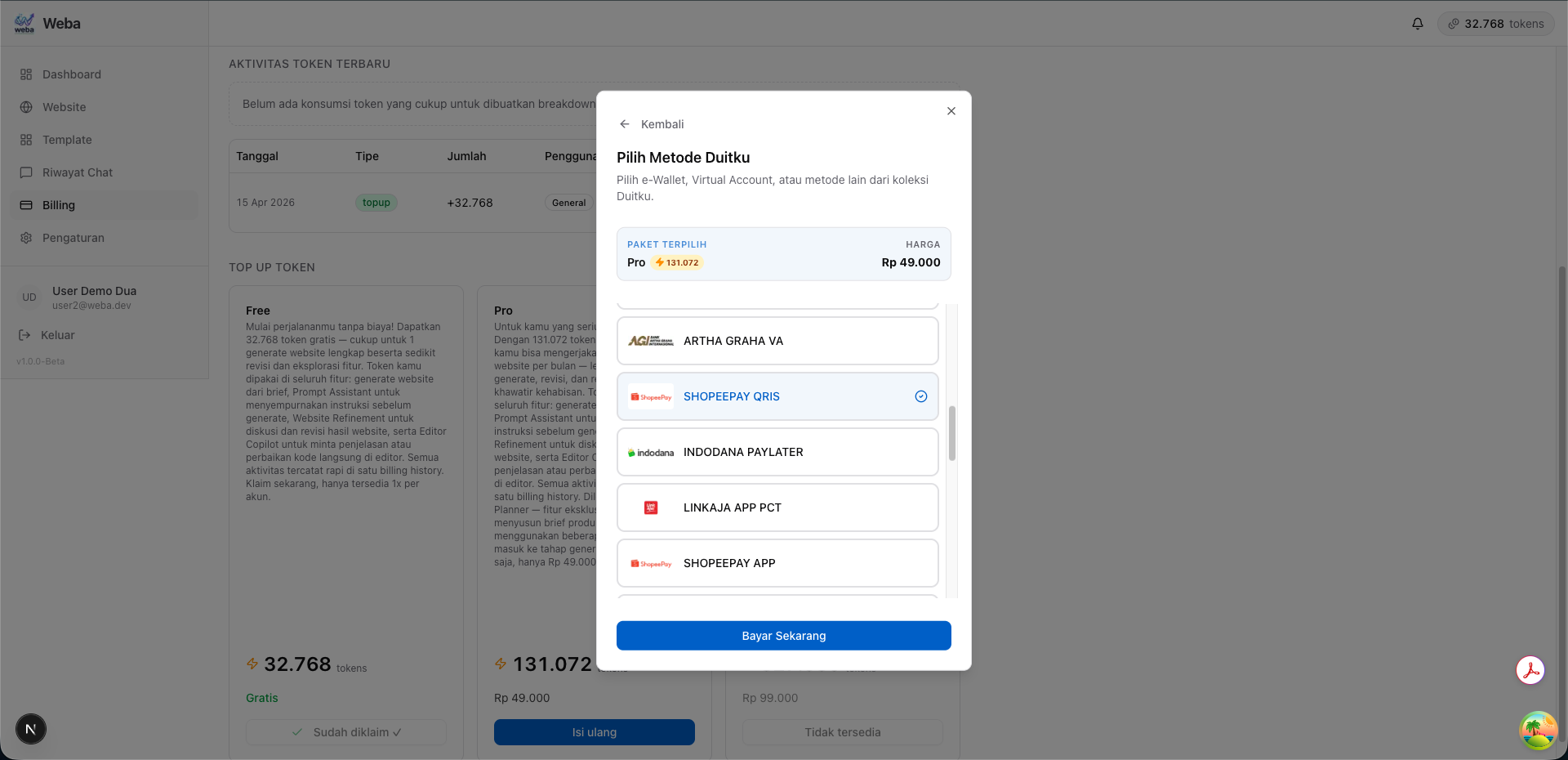Click the Keluar logout arrow icon
This screenshot has width=1568, height=760.
click(24, 335)
